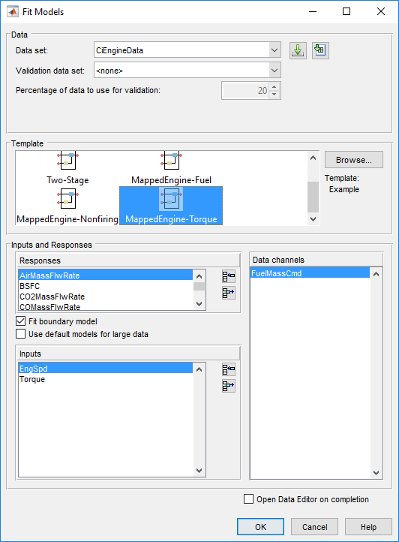
Task: Select the MappedEngine-Fuel template icon
Action: click(171, 160)
